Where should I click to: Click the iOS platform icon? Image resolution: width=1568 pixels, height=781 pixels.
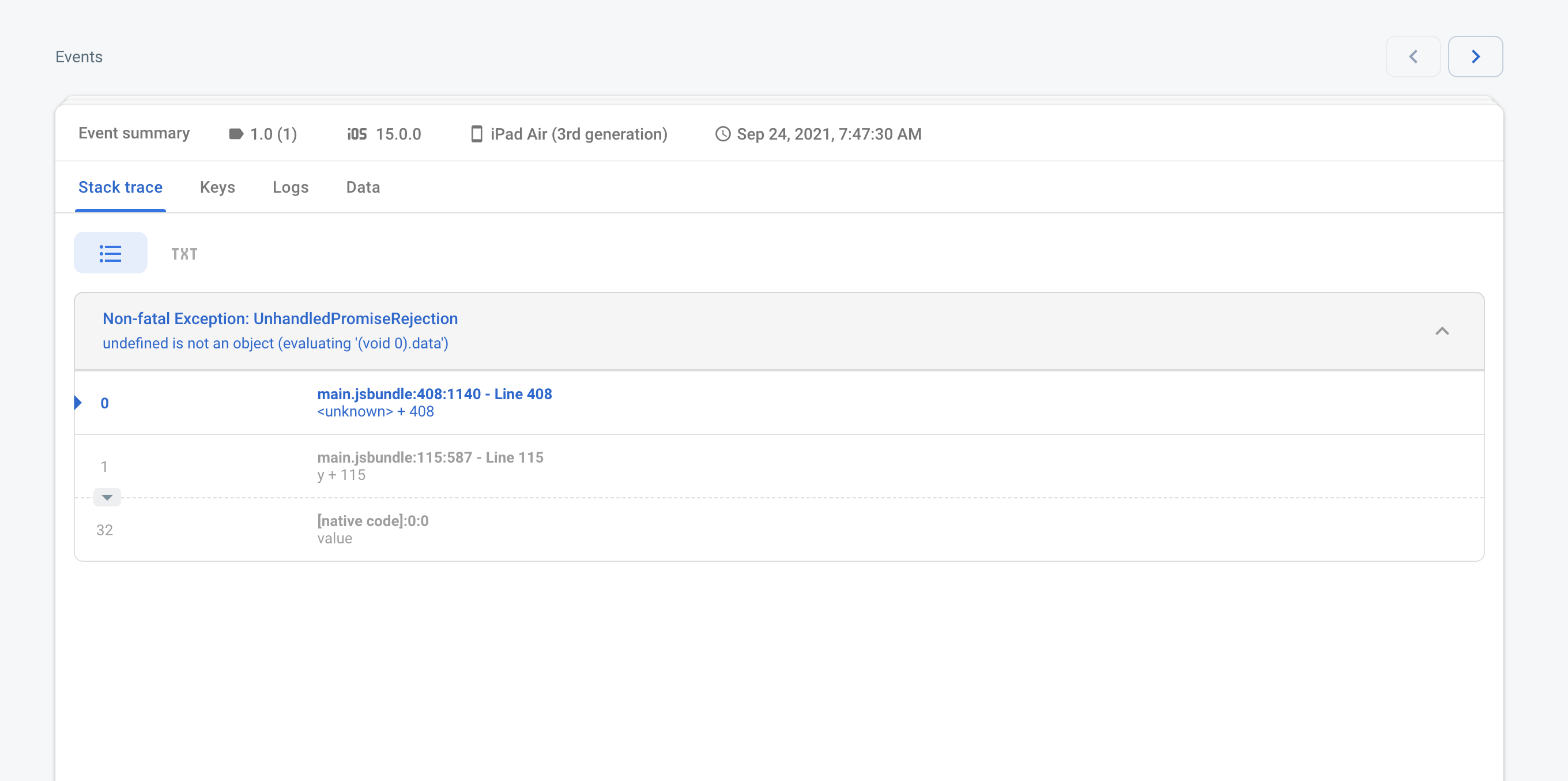point(357,134)
